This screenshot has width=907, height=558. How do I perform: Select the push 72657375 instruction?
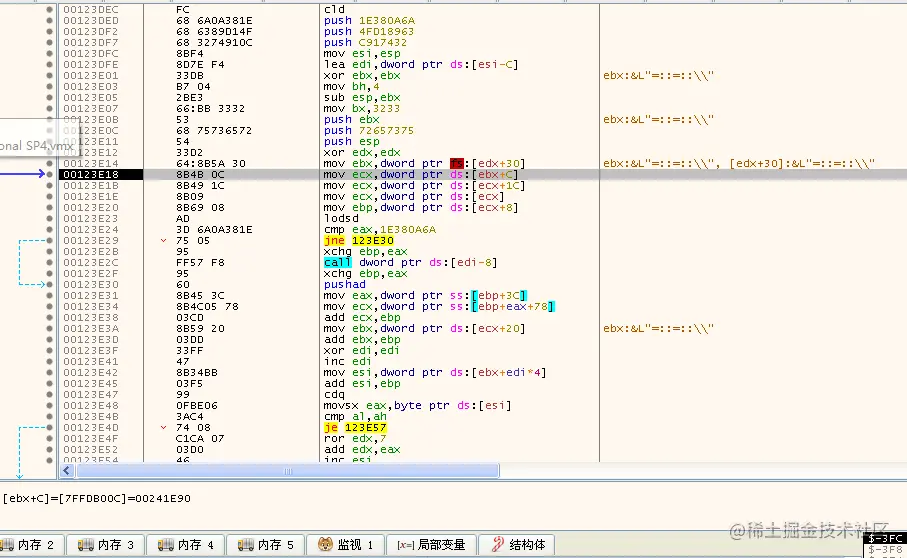coord(368,131)
